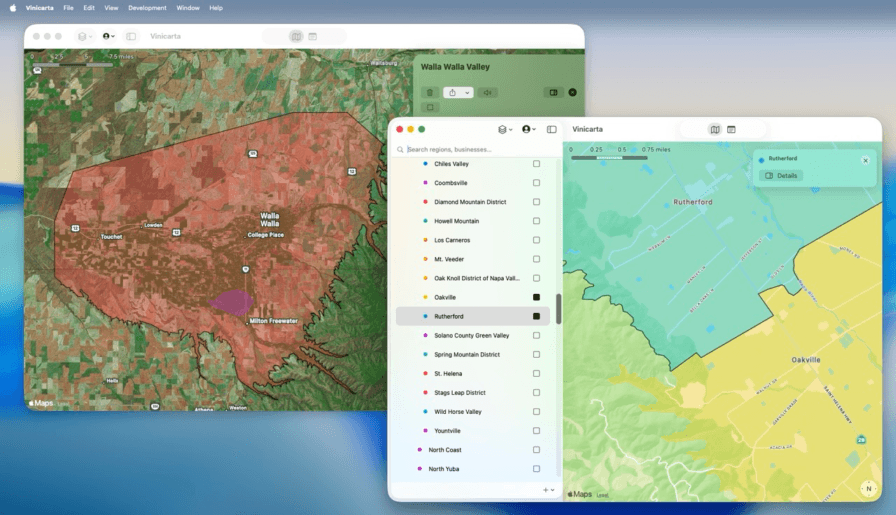Click Route 29 highway shield on front map
Viewport: 896px width, 515px height.
pos(861,440)
